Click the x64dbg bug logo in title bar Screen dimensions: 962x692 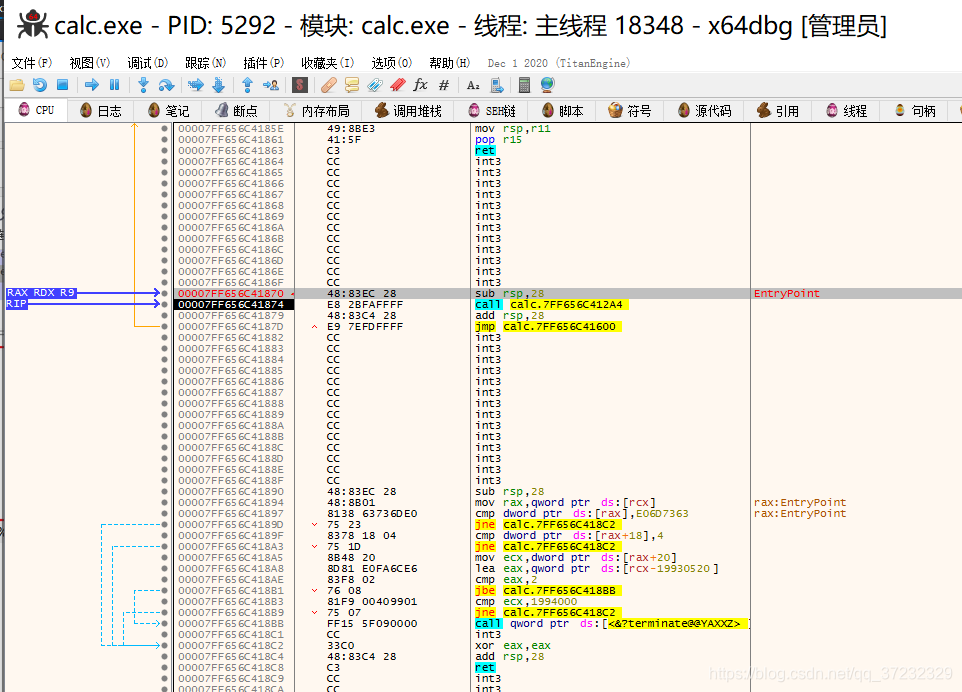(32, 25)
